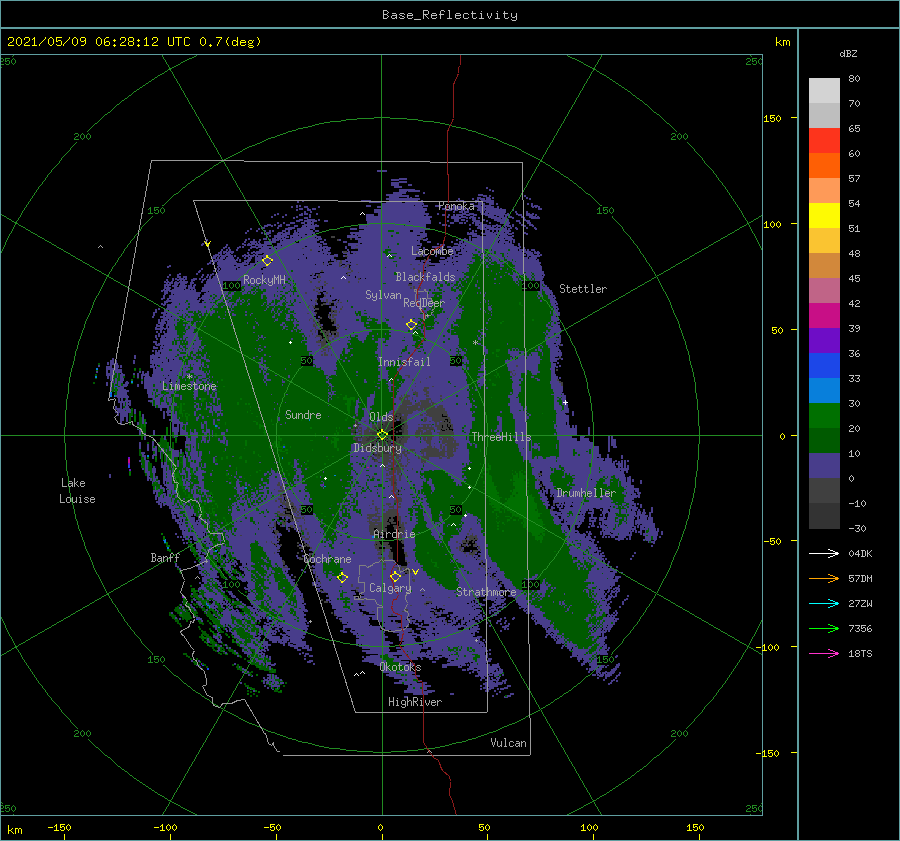Image resolution: width=900 pixels, height=841 pixels.
Task: Click the 18TS legend text
Action: click(860, 653)
